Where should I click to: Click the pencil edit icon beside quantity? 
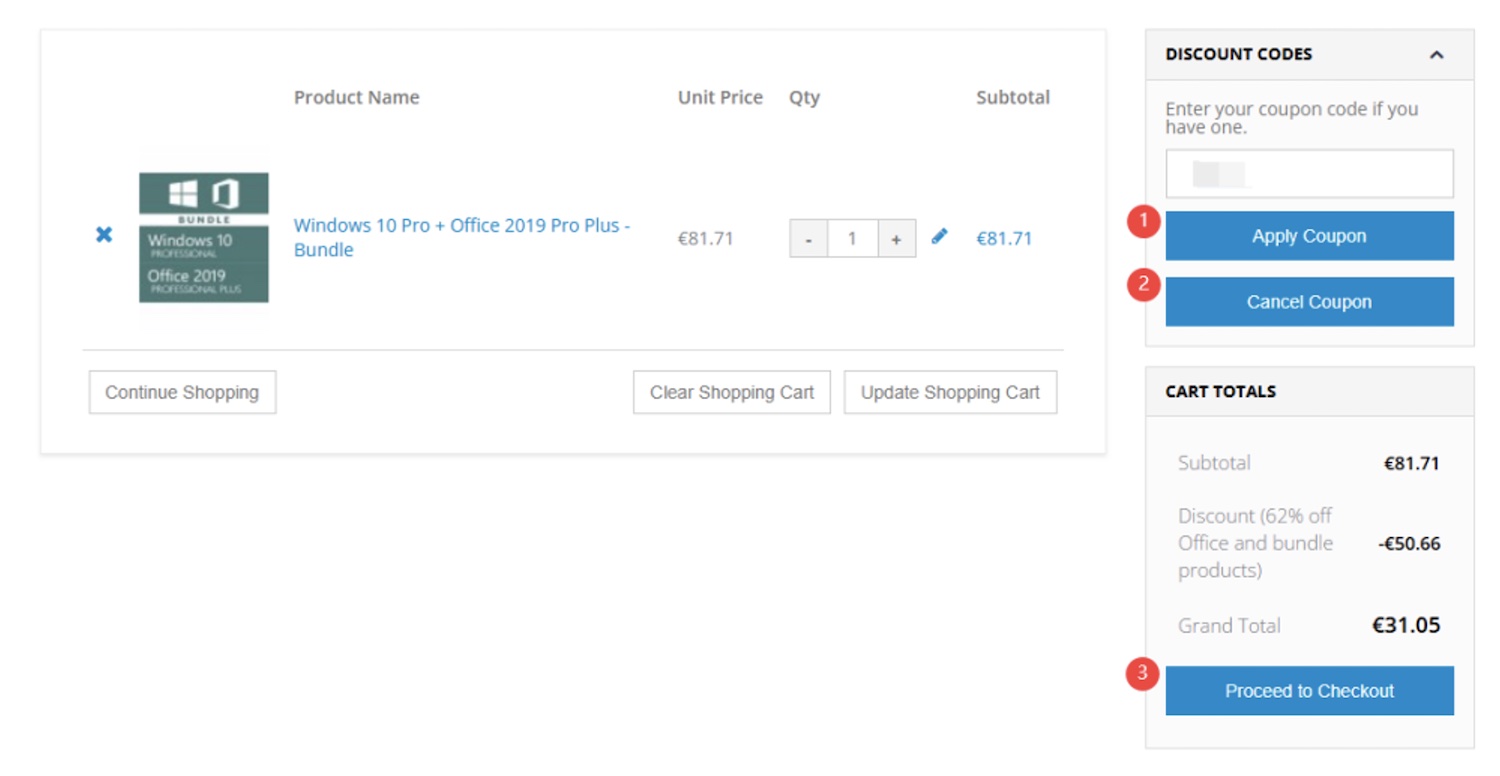939,236
